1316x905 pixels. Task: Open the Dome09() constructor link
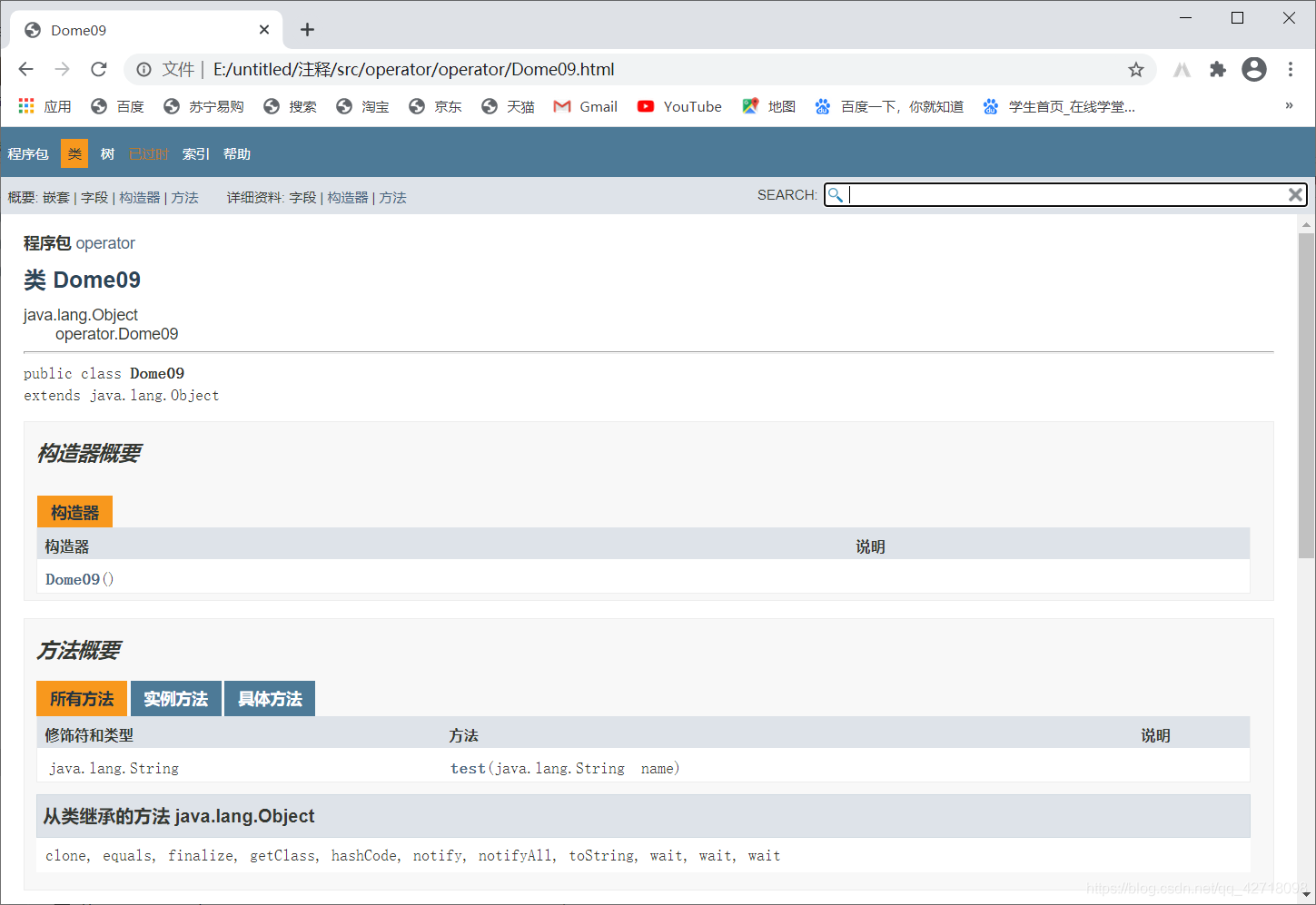(x=73, y=579)
